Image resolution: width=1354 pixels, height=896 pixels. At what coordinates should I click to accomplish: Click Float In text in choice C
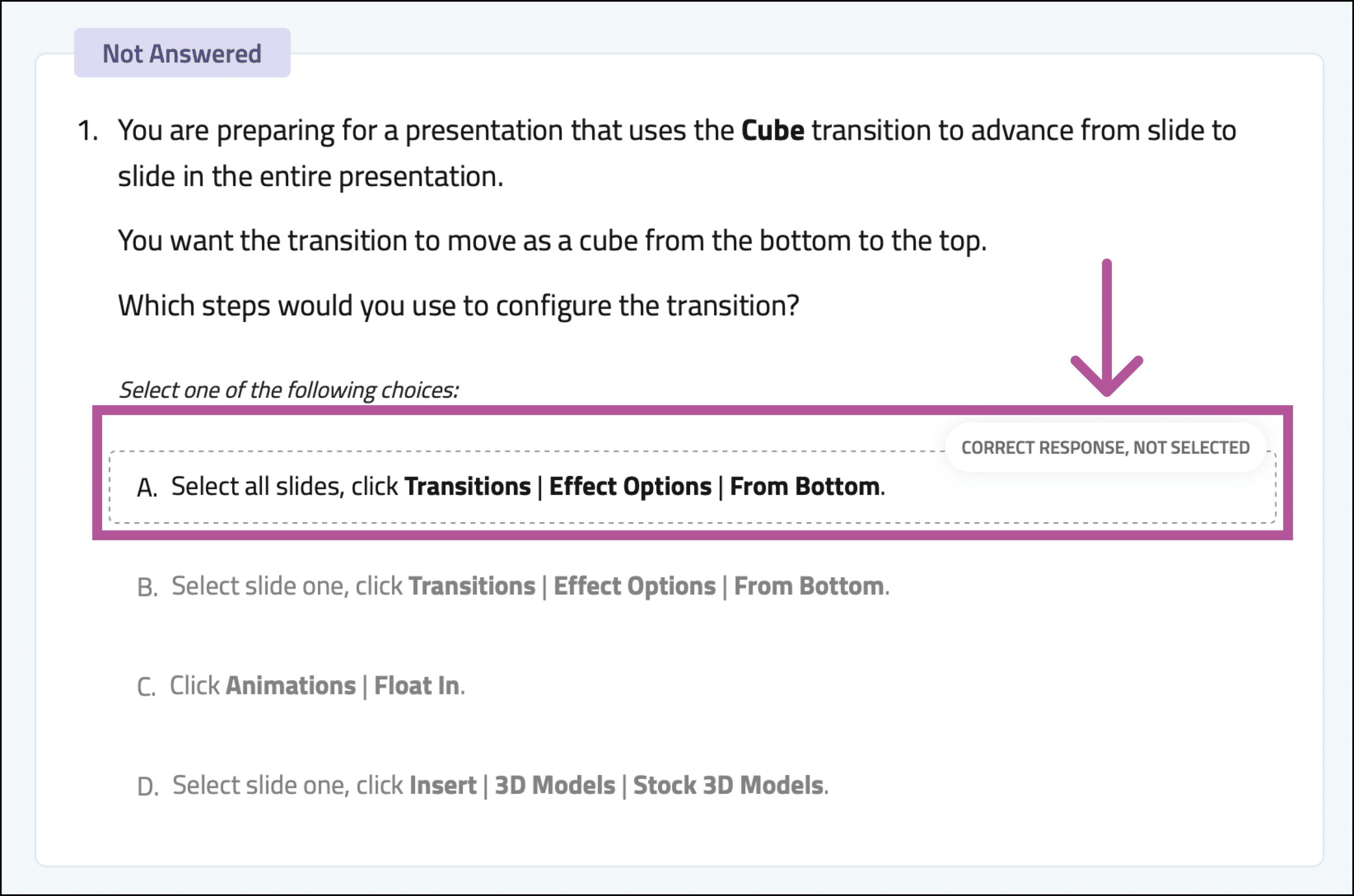pos(416,685)
